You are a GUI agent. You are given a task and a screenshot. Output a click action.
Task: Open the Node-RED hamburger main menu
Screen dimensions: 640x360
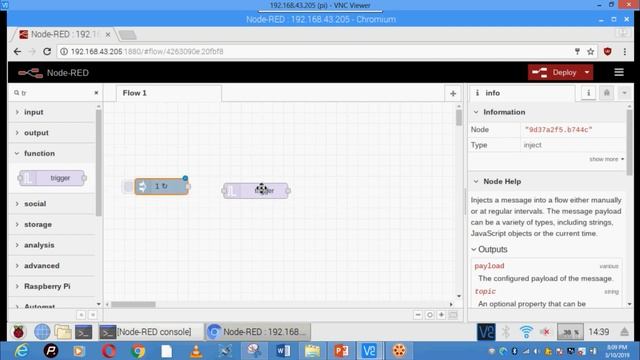[619, 73]
